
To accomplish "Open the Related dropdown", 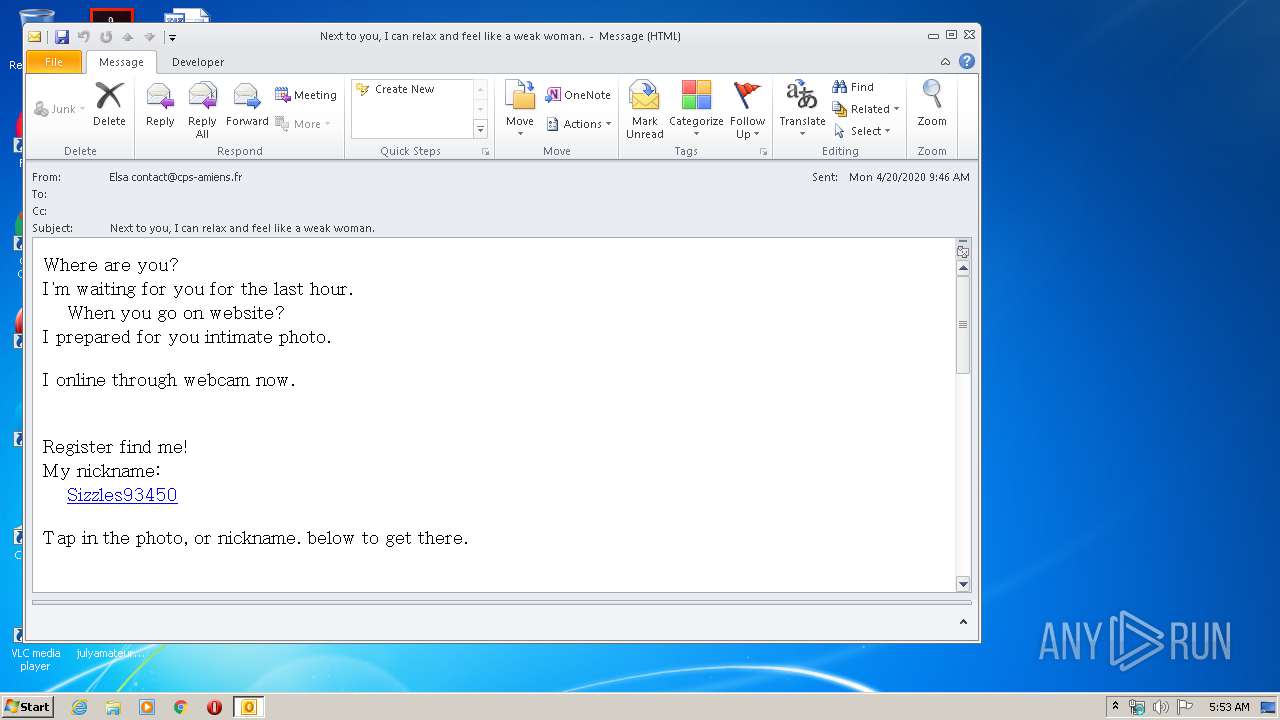I will [866, 109].
